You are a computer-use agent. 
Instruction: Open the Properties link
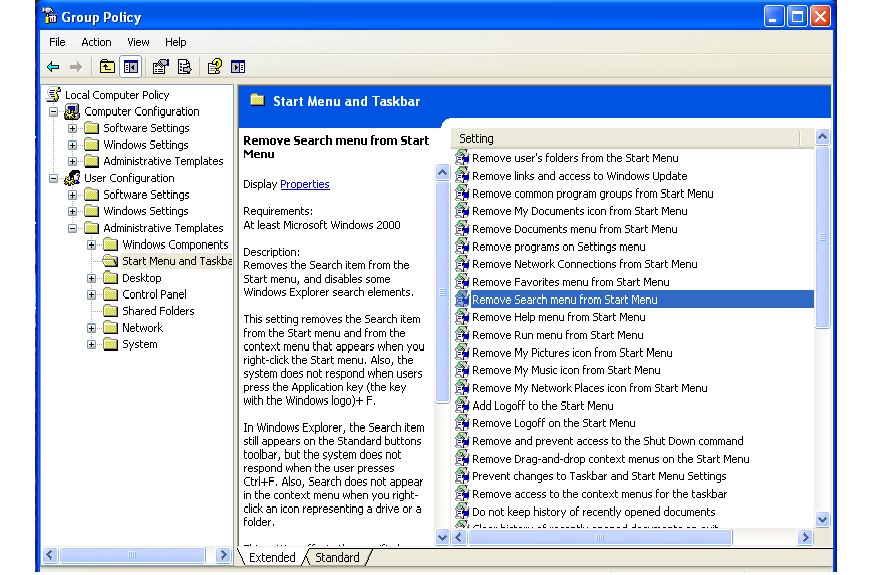[305, 184]
